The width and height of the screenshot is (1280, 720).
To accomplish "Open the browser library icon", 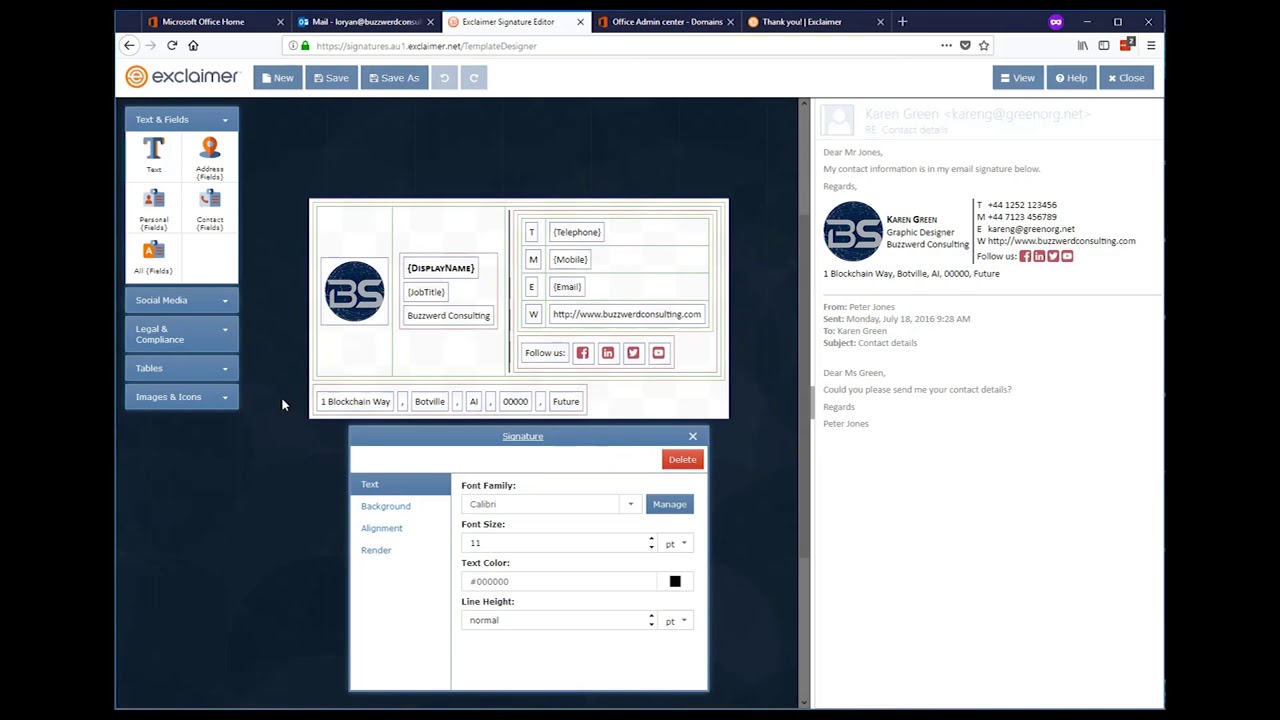I will coord(1082,45).
